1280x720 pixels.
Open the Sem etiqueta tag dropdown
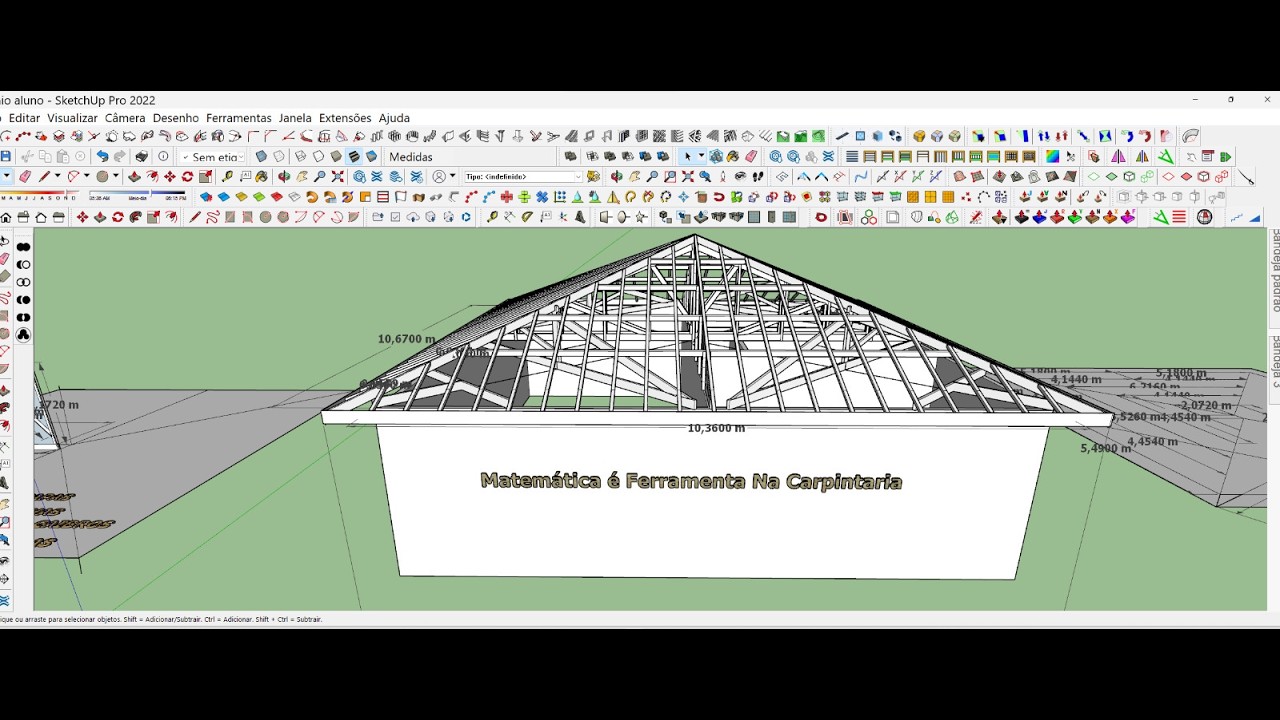click(x=213, y=157)
